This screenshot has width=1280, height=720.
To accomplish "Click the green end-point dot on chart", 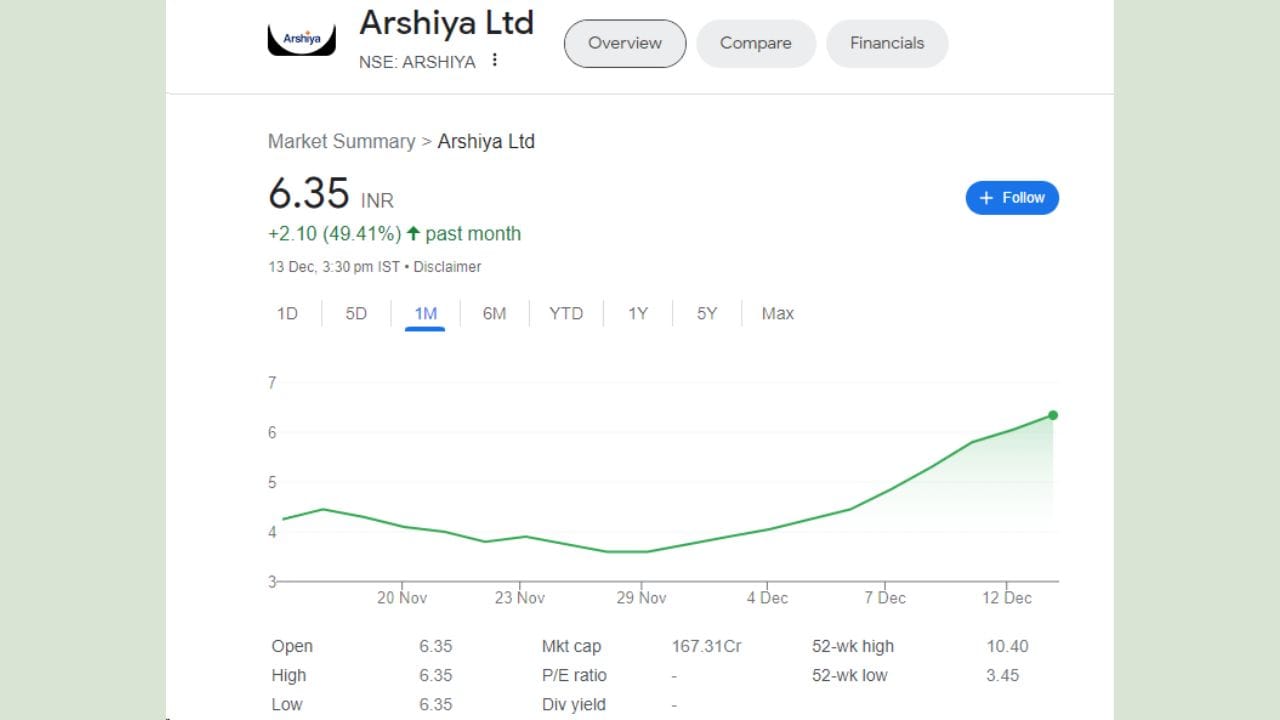I will (x=1053, y=415).
